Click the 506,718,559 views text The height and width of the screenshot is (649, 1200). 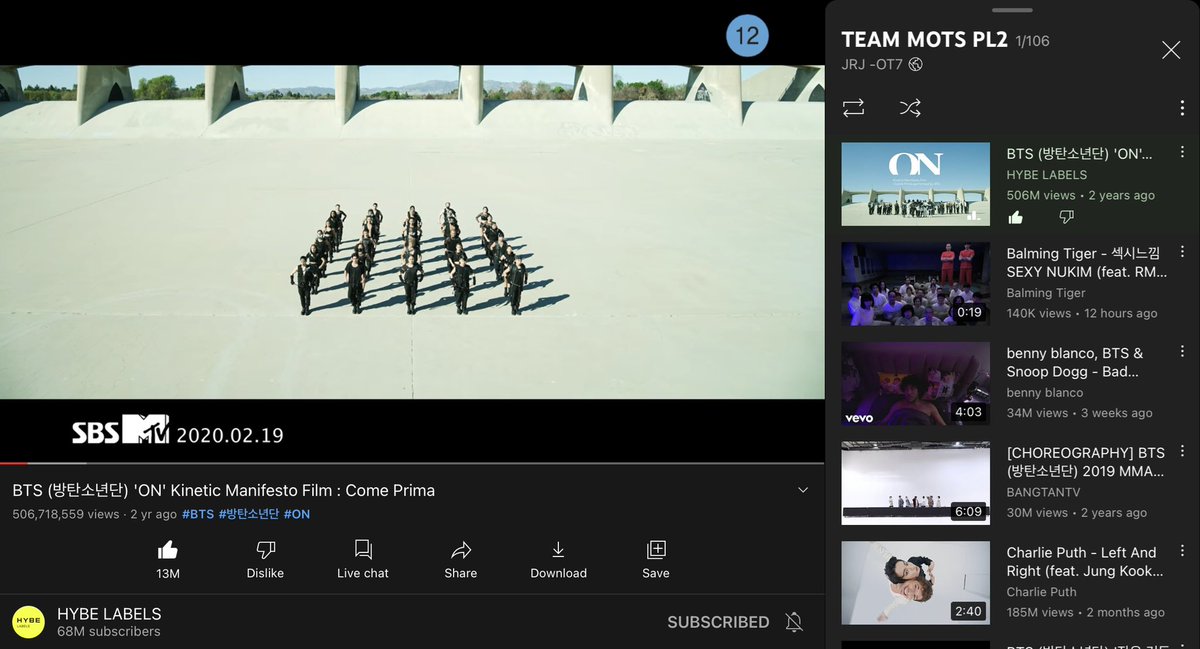[x=66, y=514]
